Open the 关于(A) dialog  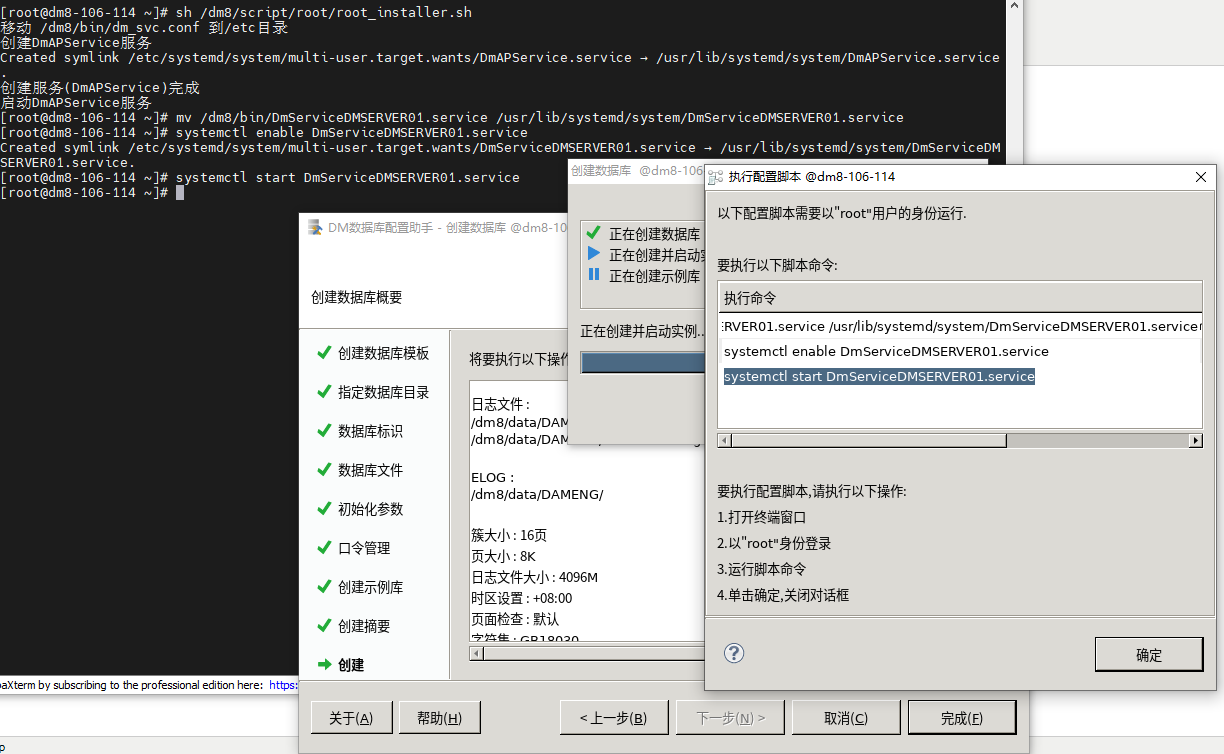point(351,717)
